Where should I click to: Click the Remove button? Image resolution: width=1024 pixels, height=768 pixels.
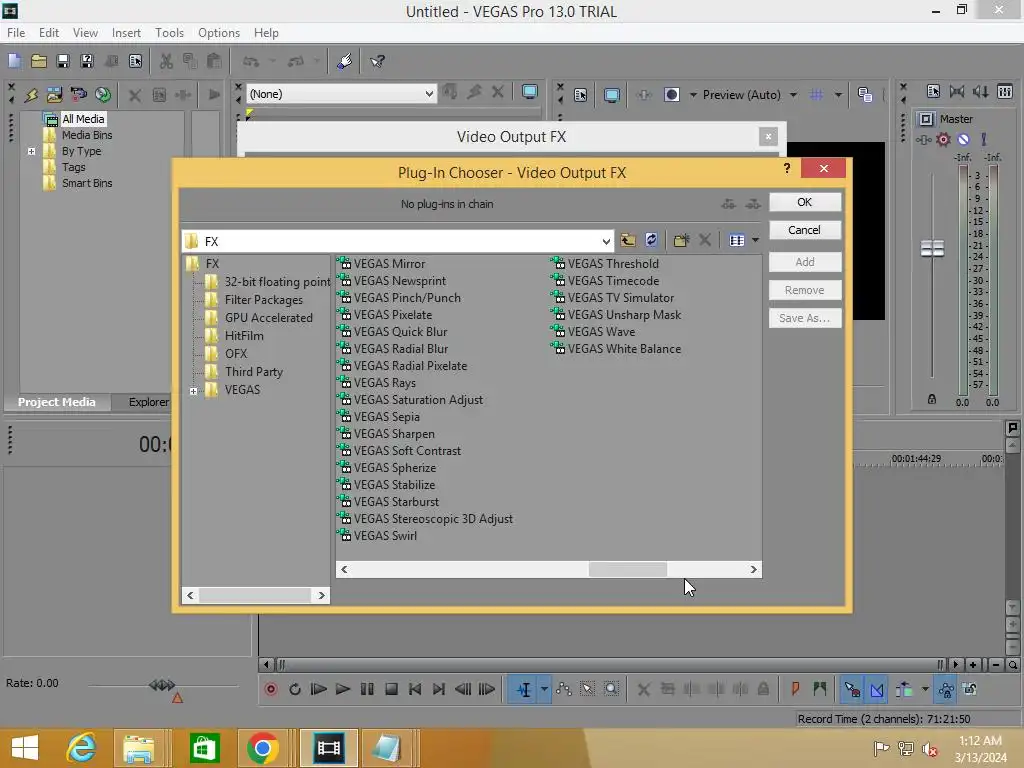[805, 290]
